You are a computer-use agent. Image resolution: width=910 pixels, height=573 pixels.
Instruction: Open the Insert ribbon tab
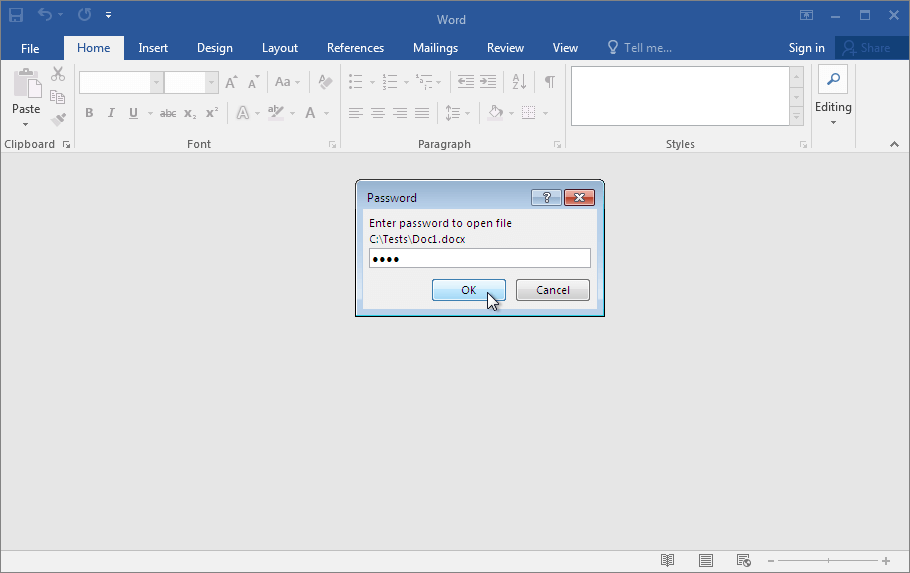pos(153,48)
